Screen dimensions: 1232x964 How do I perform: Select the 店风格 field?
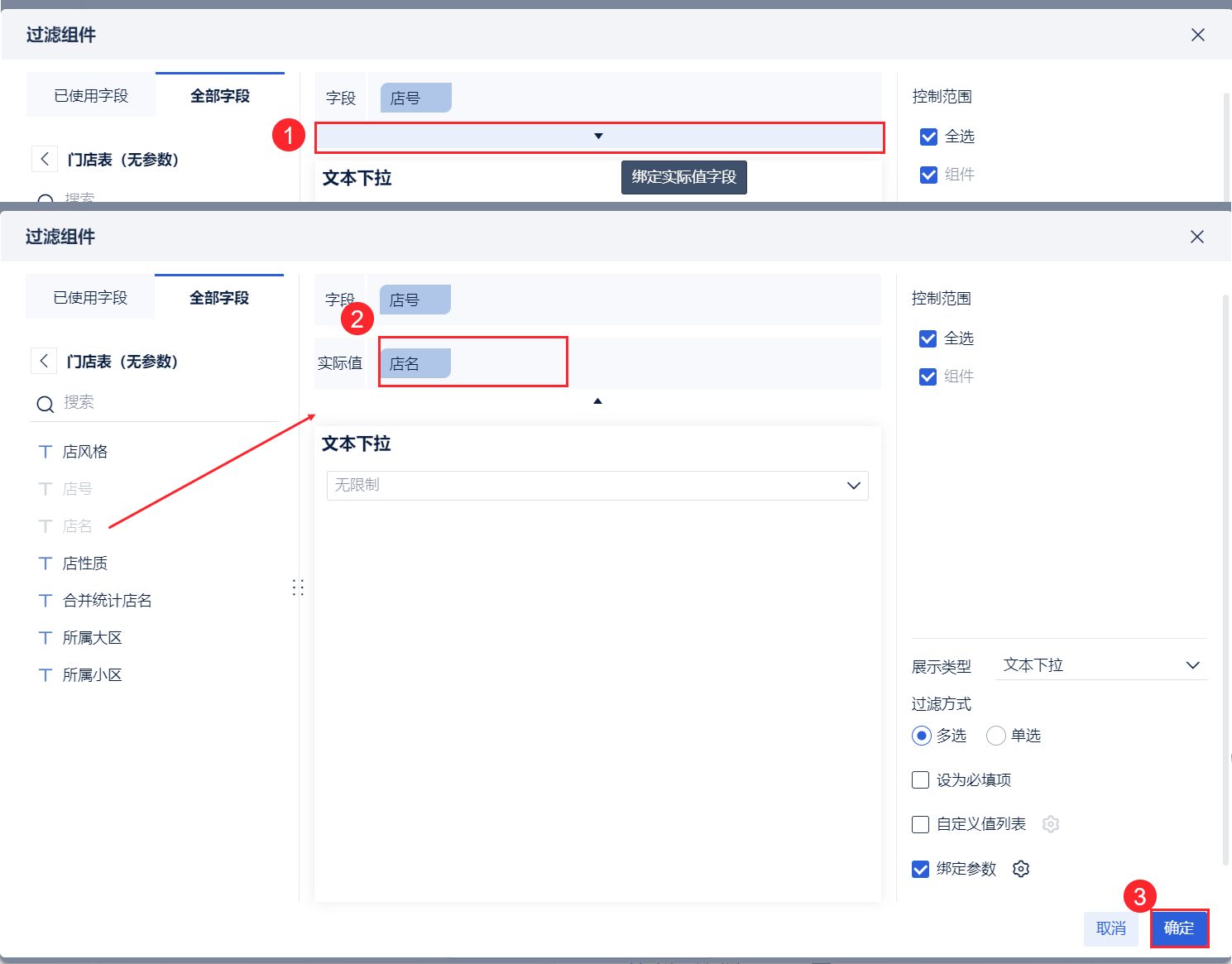click(85, 451)
